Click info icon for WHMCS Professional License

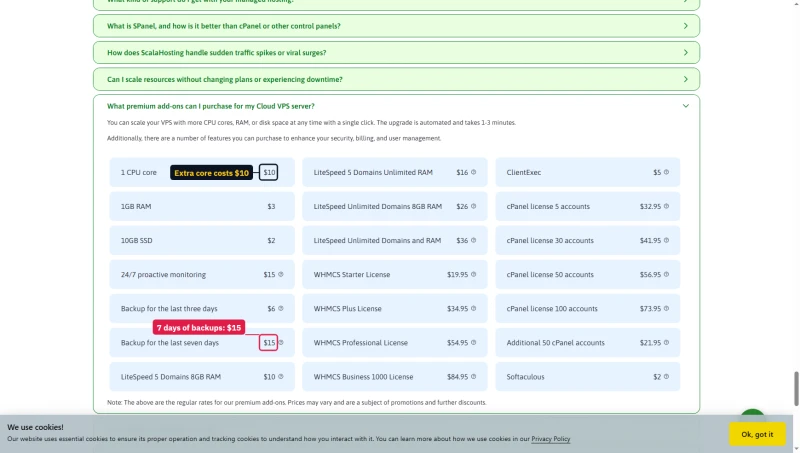[473, 342]
